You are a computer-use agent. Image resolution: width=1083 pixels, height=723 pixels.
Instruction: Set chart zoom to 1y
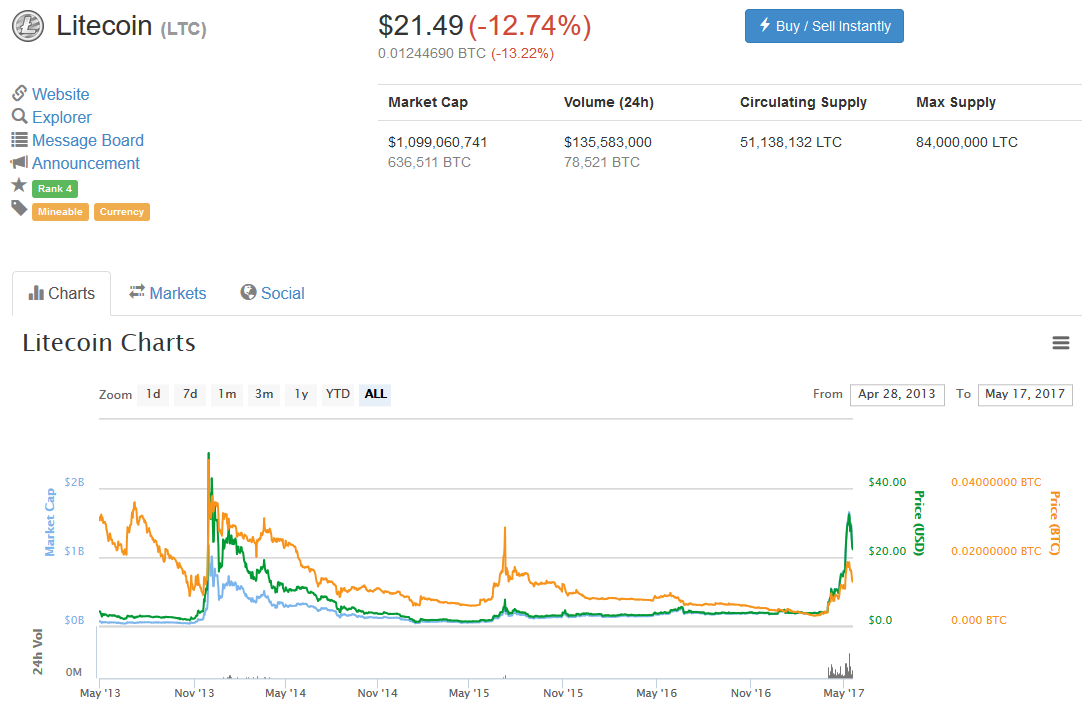pyautogui.click(x=301, y=394)
